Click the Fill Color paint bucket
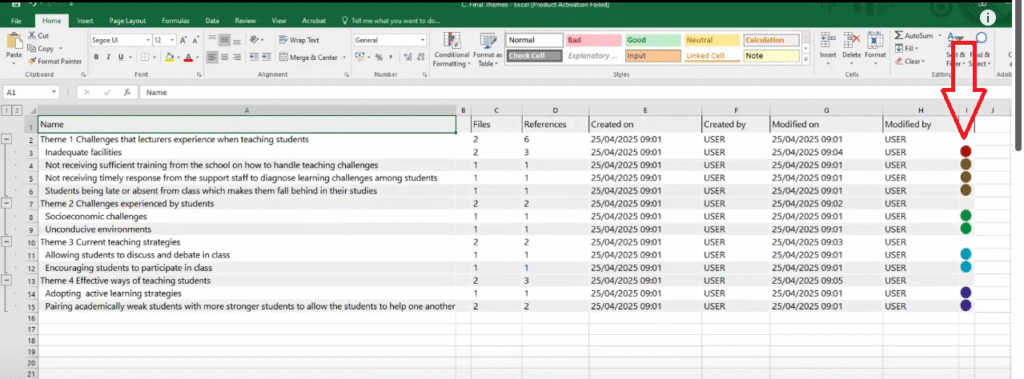 coord(170,58)
